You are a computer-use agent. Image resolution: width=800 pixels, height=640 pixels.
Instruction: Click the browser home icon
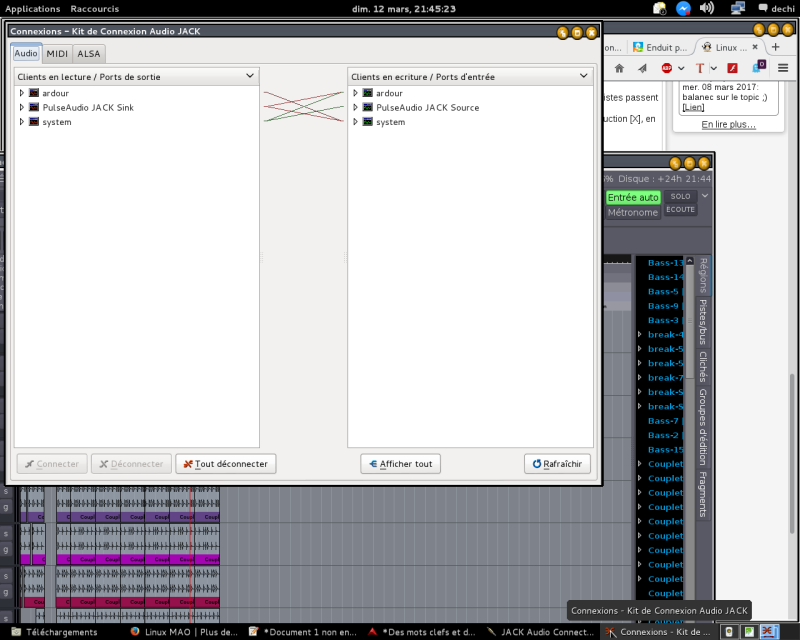pos(619,68)
